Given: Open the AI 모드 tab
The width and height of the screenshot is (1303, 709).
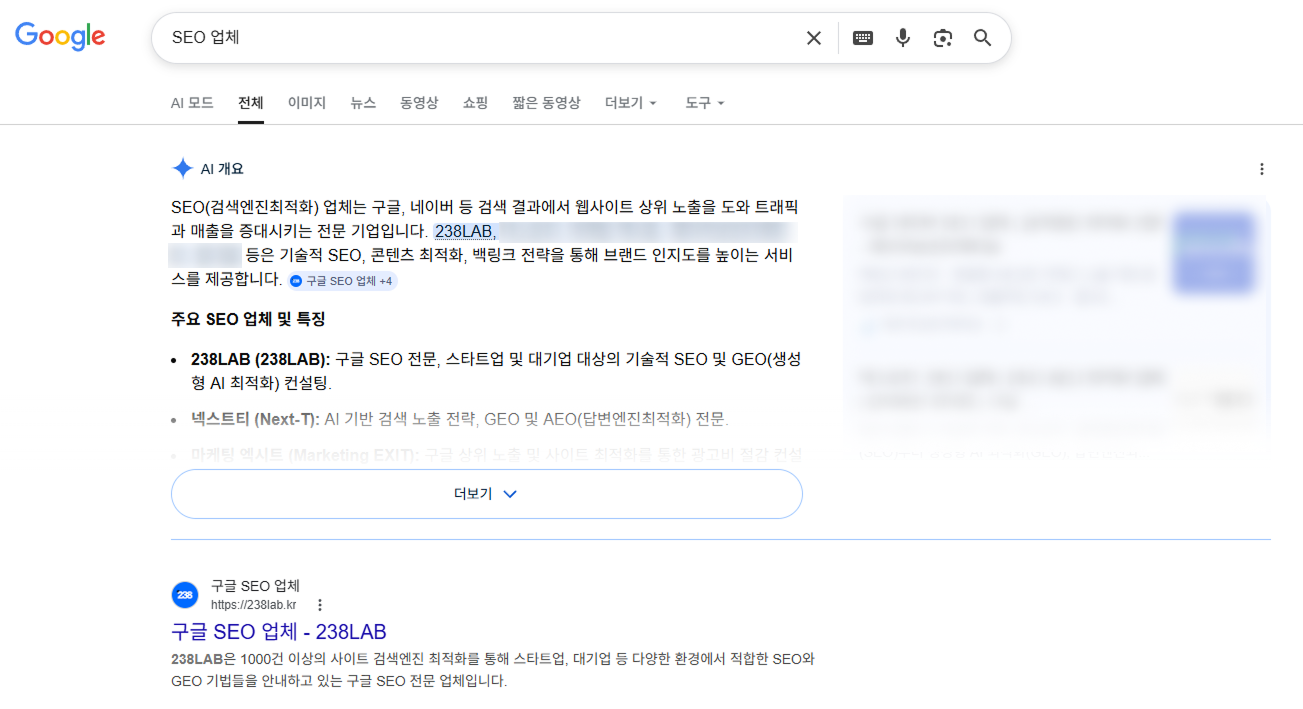Looking at the screenshot, I should click(191, 102).
